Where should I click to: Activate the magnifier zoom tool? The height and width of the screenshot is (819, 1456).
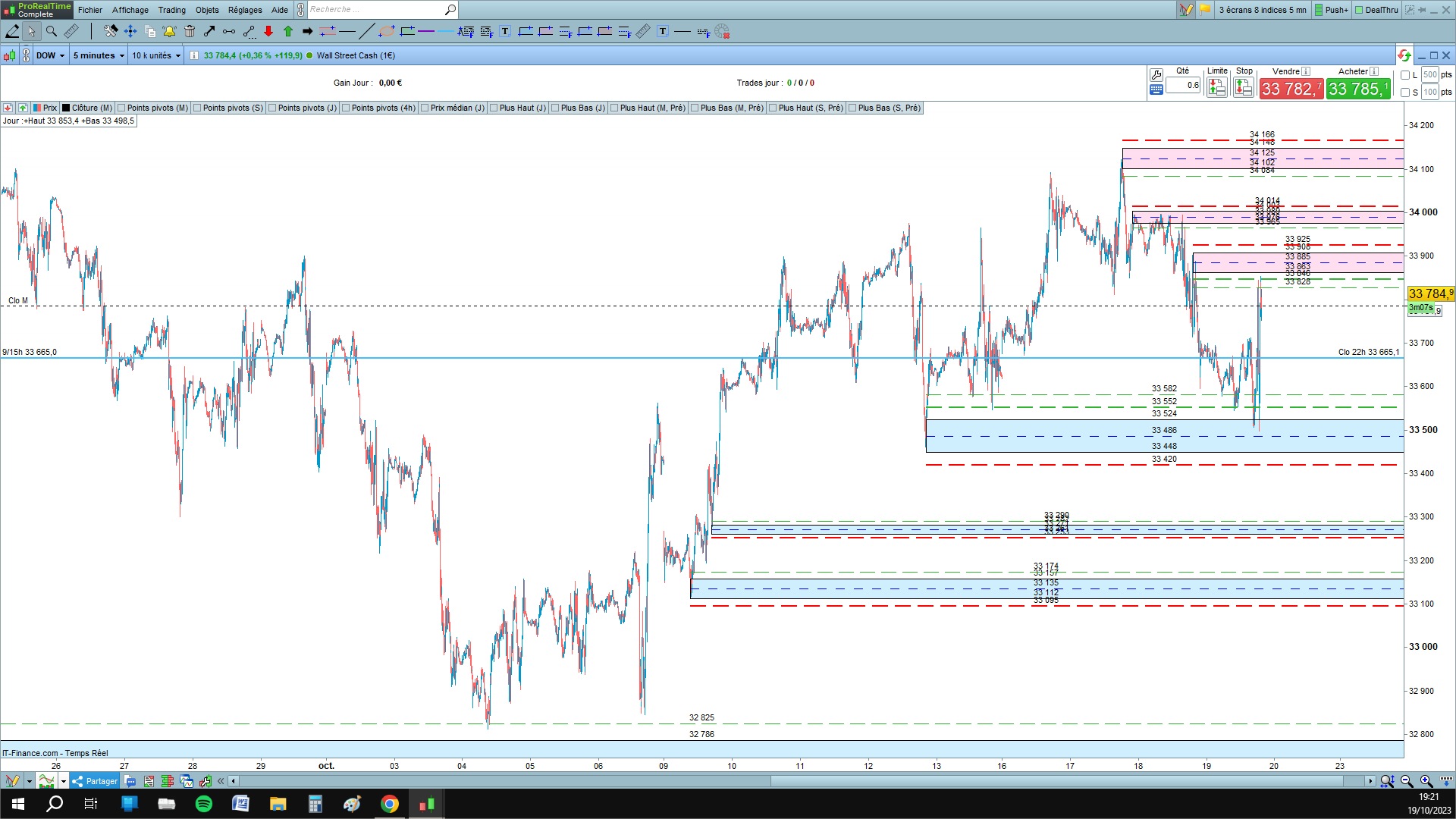(x=52, y=31)
